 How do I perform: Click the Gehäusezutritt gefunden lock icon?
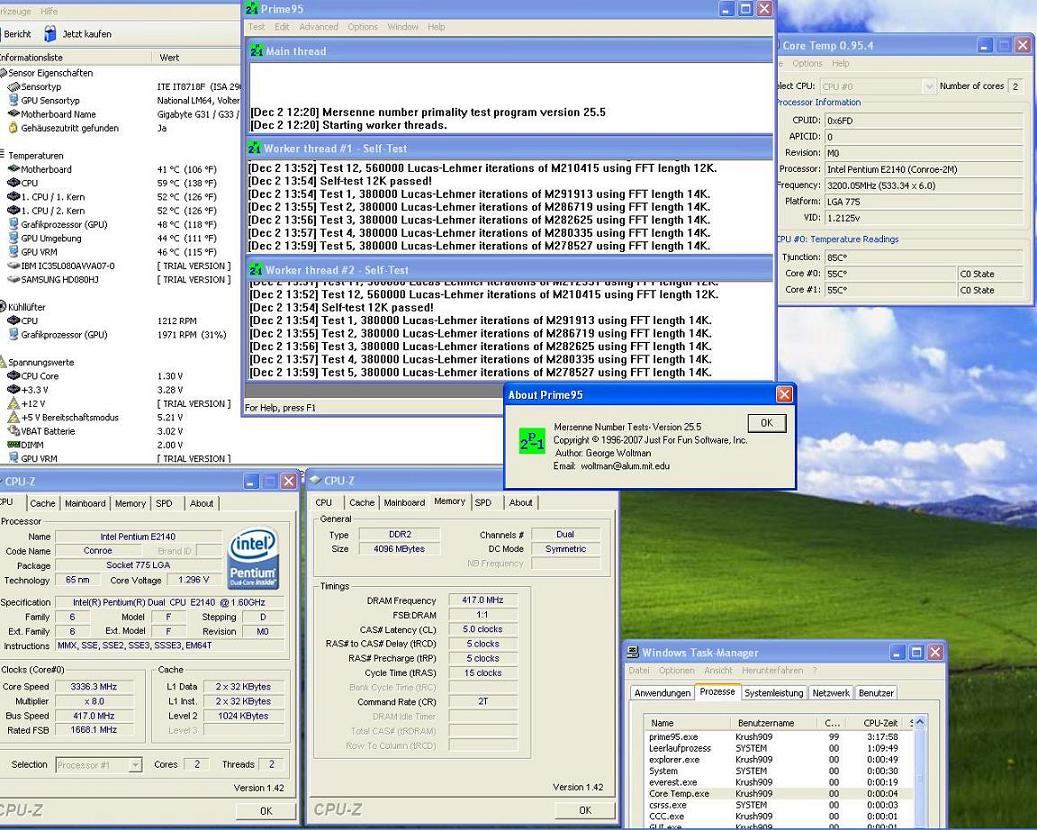(13, 128)
